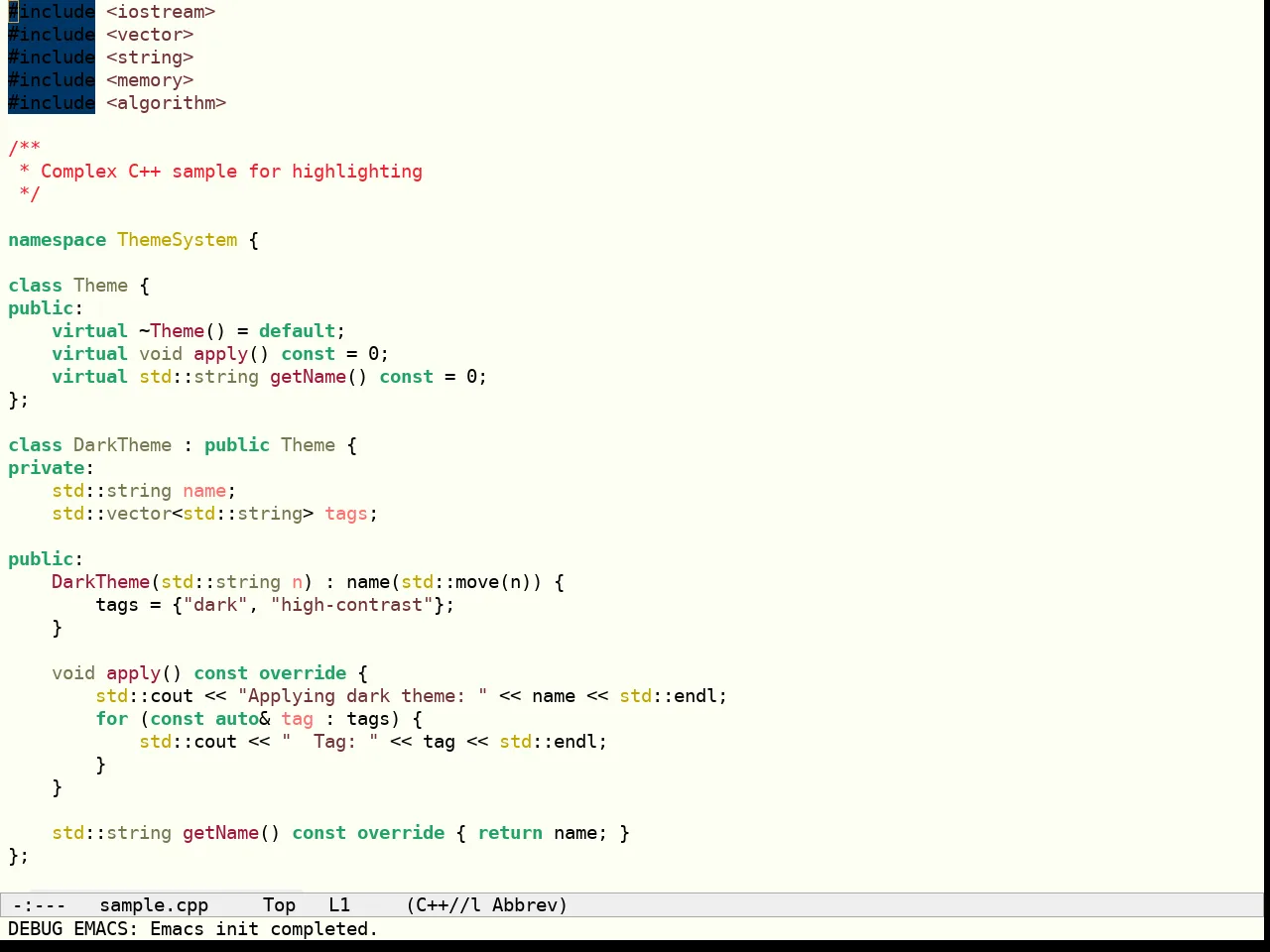This screenshot has height=952, width=1270.
Task: Place cursor on <memory> include
Action: (150, 80)
